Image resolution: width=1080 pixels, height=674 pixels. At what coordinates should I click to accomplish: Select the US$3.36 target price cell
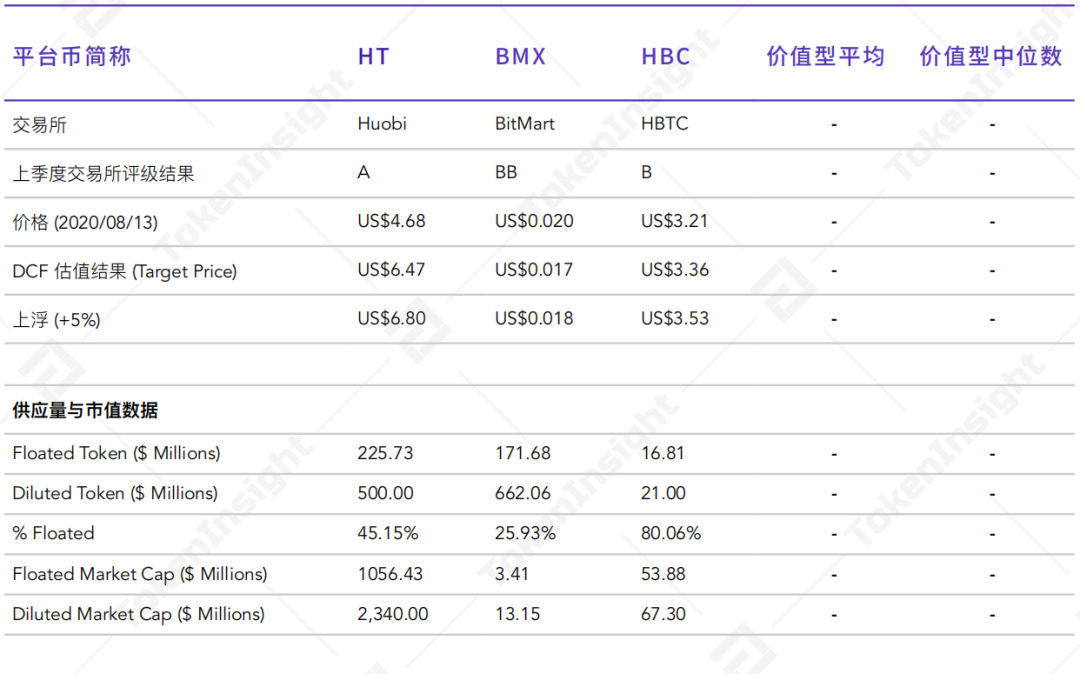click(x=675, y=270)
